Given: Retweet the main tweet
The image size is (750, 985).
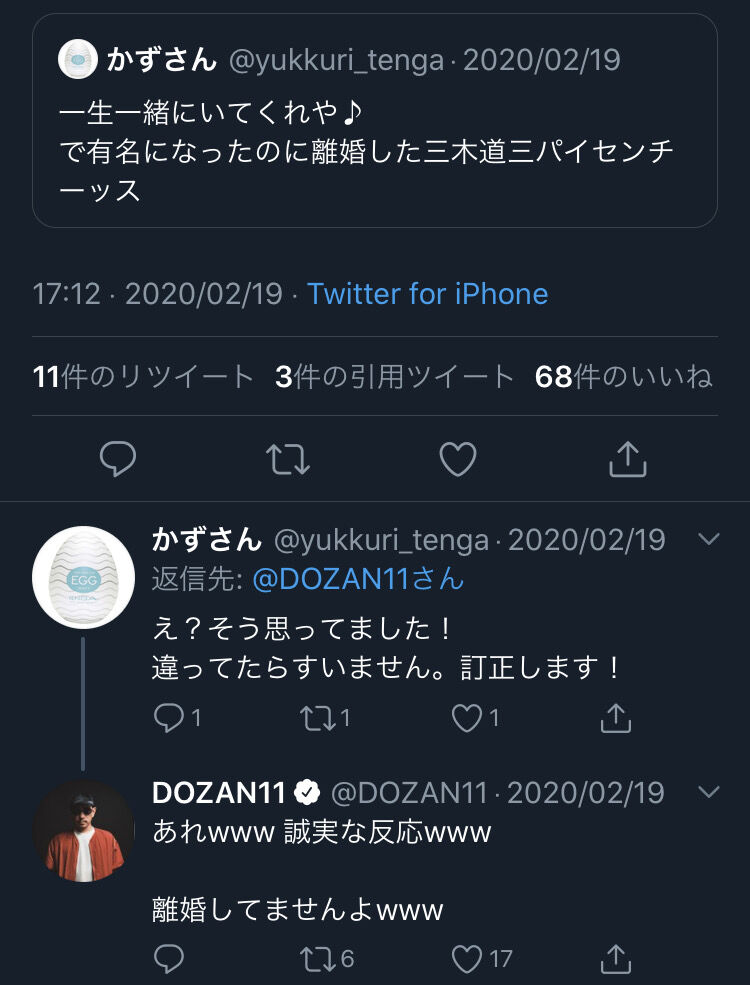Looking at the screenshot, I should [x=288, y=459].
